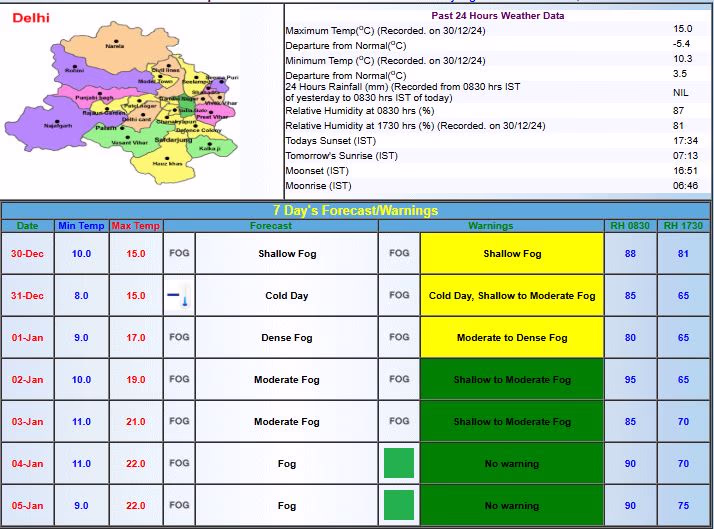Viewport: 714px width, 529px height.
Task: Click the FOG forecast icon for 30-Dec
Action: [179, 254]
